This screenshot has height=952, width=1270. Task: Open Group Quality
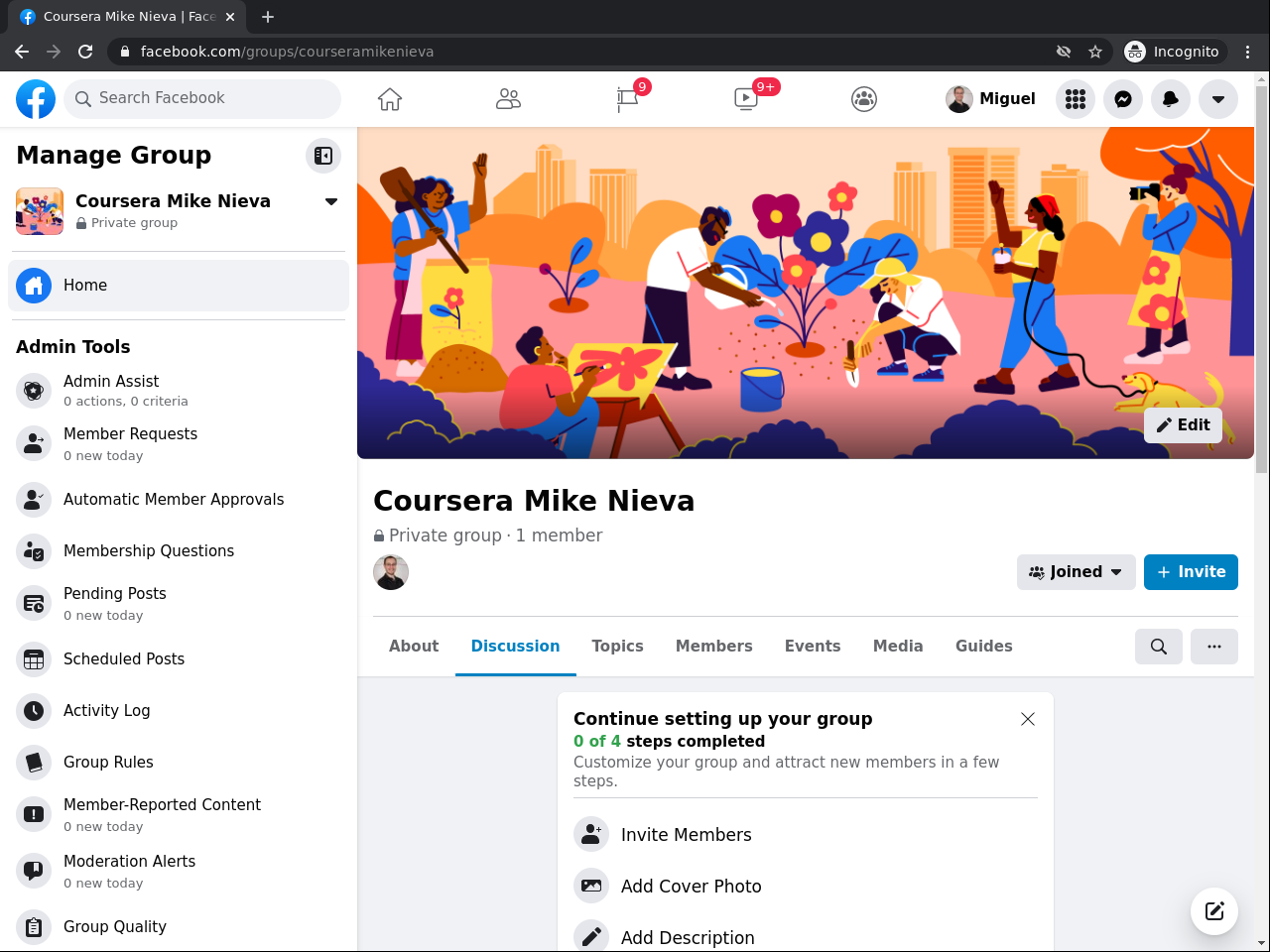tap(179, 926)
